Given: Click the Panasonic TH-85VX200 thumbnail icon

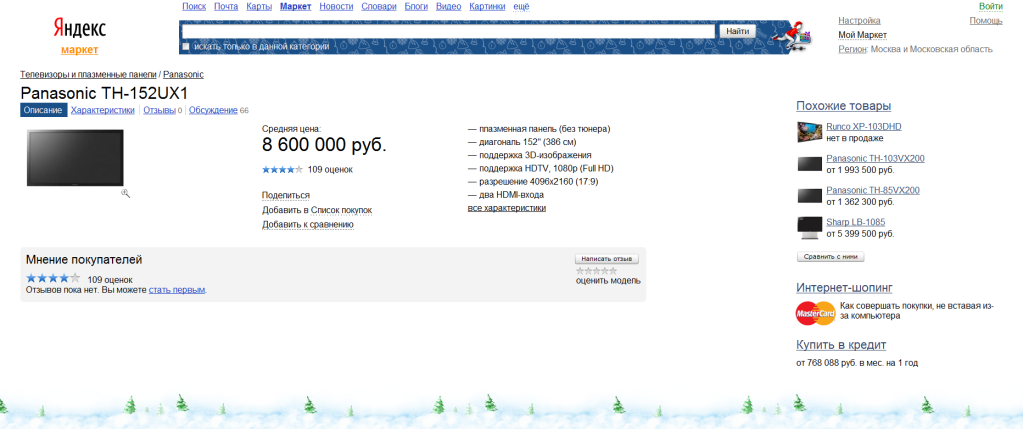Looking at the screenshot, I should pyautogui.click(x=809, y=195).
